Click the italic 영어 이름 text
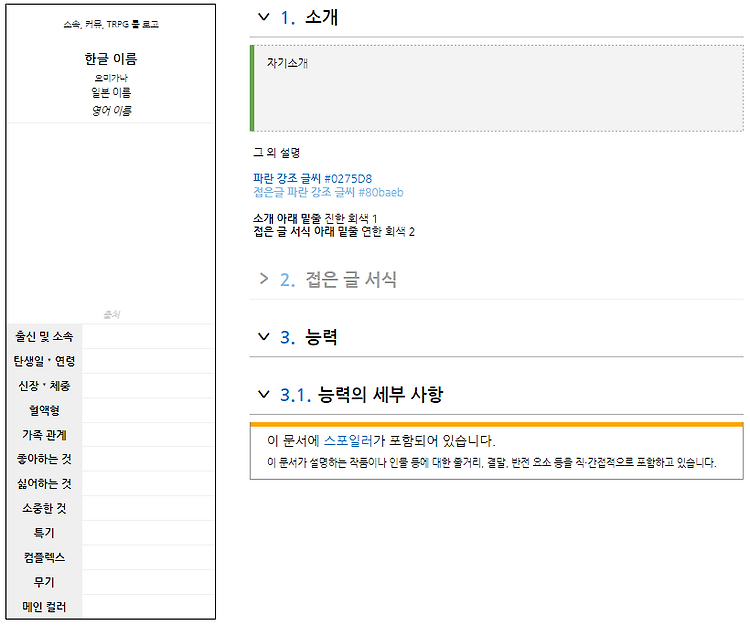 coord(110,110)
